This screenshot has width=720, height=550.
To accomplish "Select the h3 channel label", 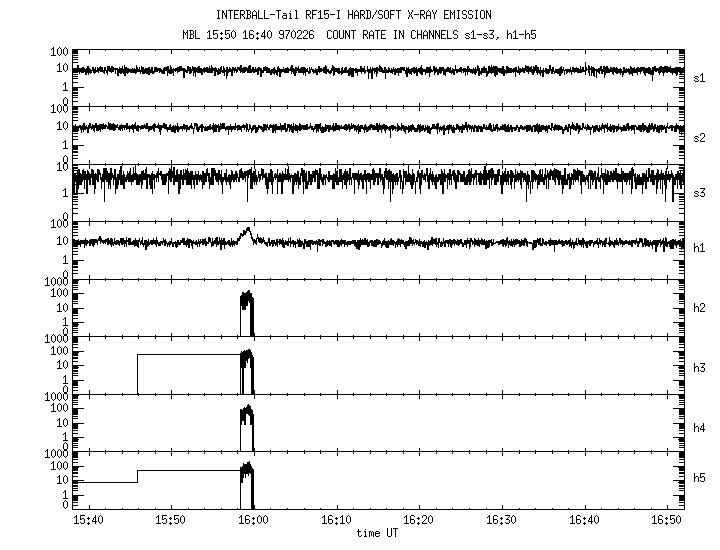I will tap(700, 366).
